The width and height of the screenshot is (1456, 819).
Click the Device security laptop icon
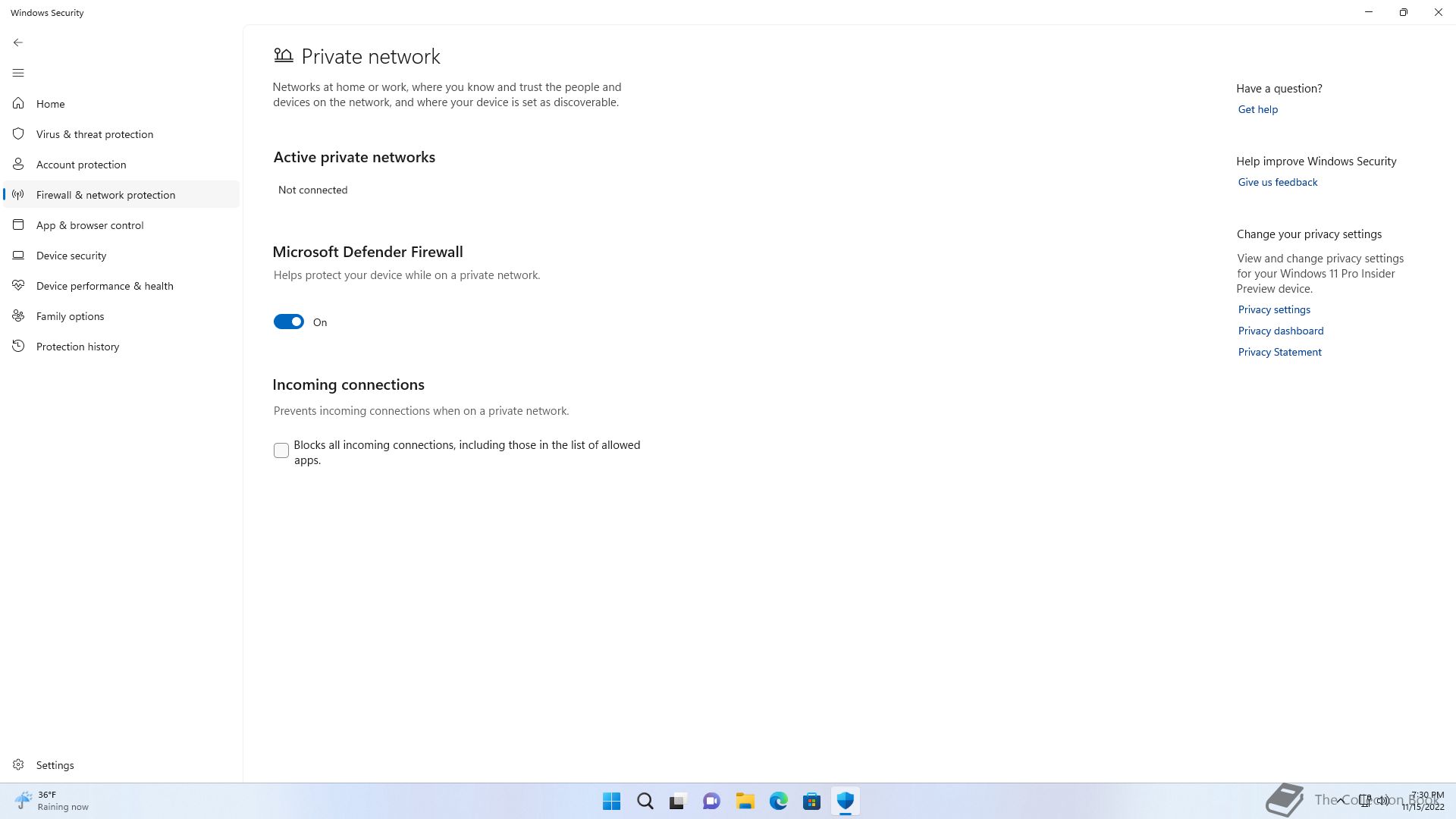pyautogui.click(x=18, y=255)
